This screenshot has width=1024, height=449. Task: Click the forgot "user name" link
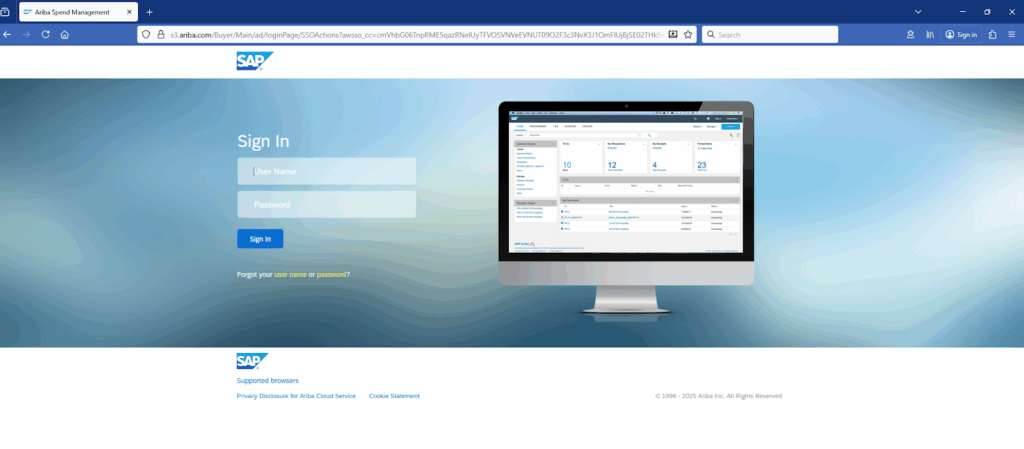[x=290, y=274]
